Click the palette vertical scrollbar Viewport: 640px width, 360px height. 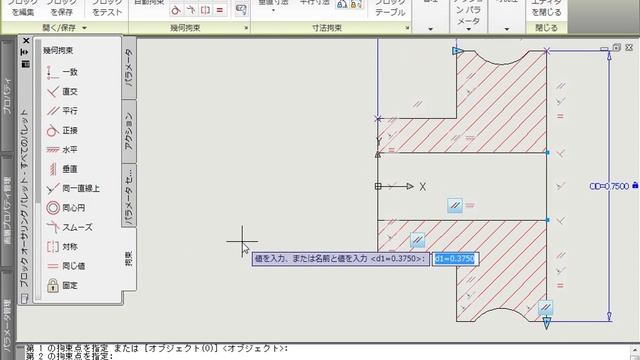[38, 170]
